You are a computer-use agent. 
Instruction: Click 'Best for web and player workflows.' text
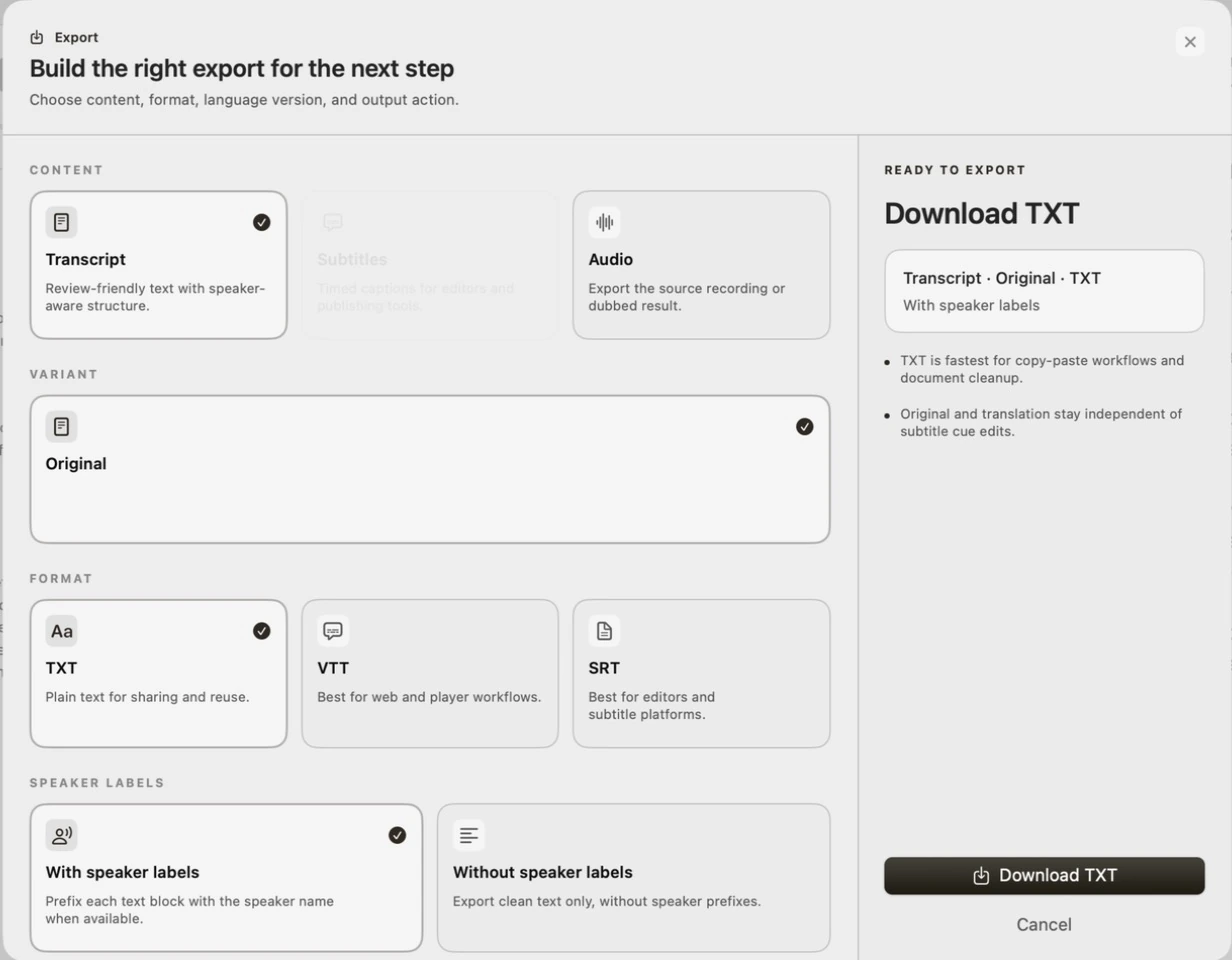(429, 697)
